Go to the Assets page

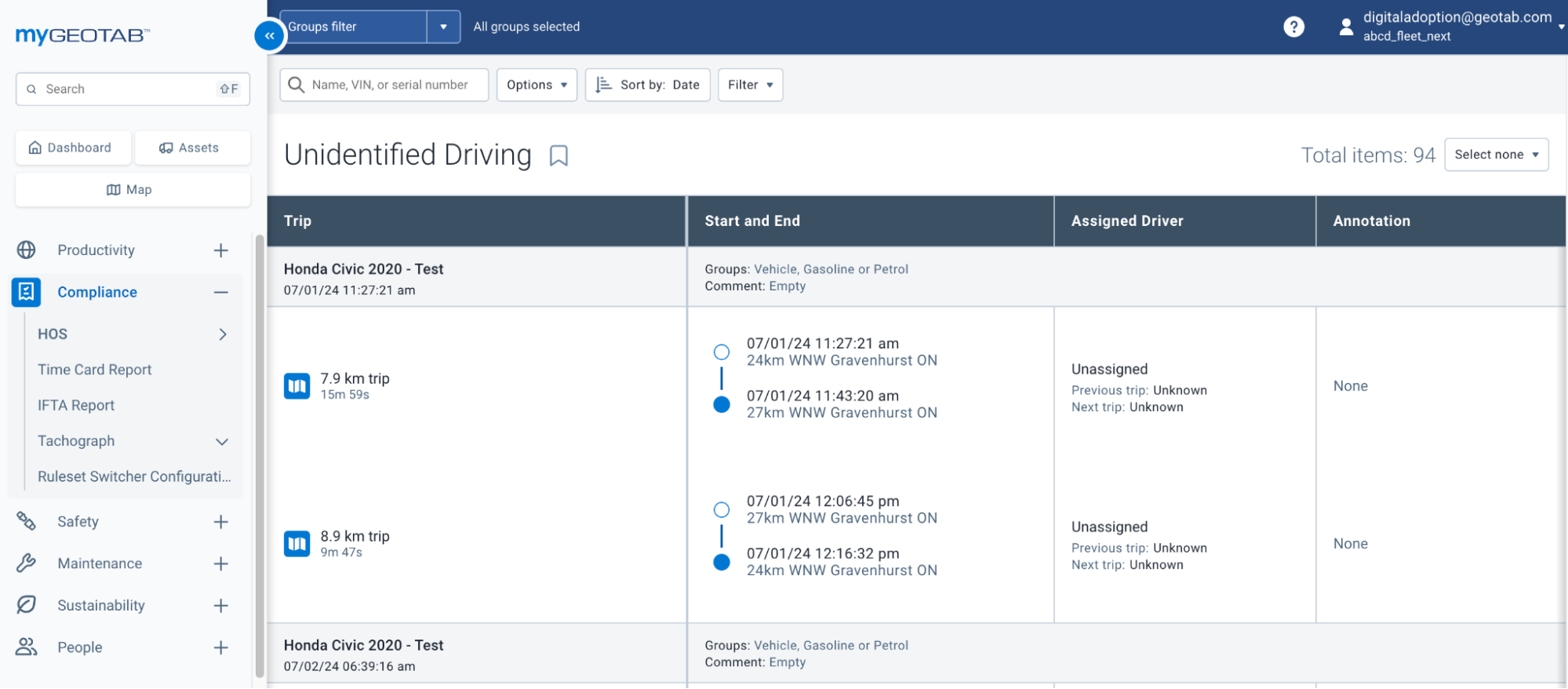(192, 148)
